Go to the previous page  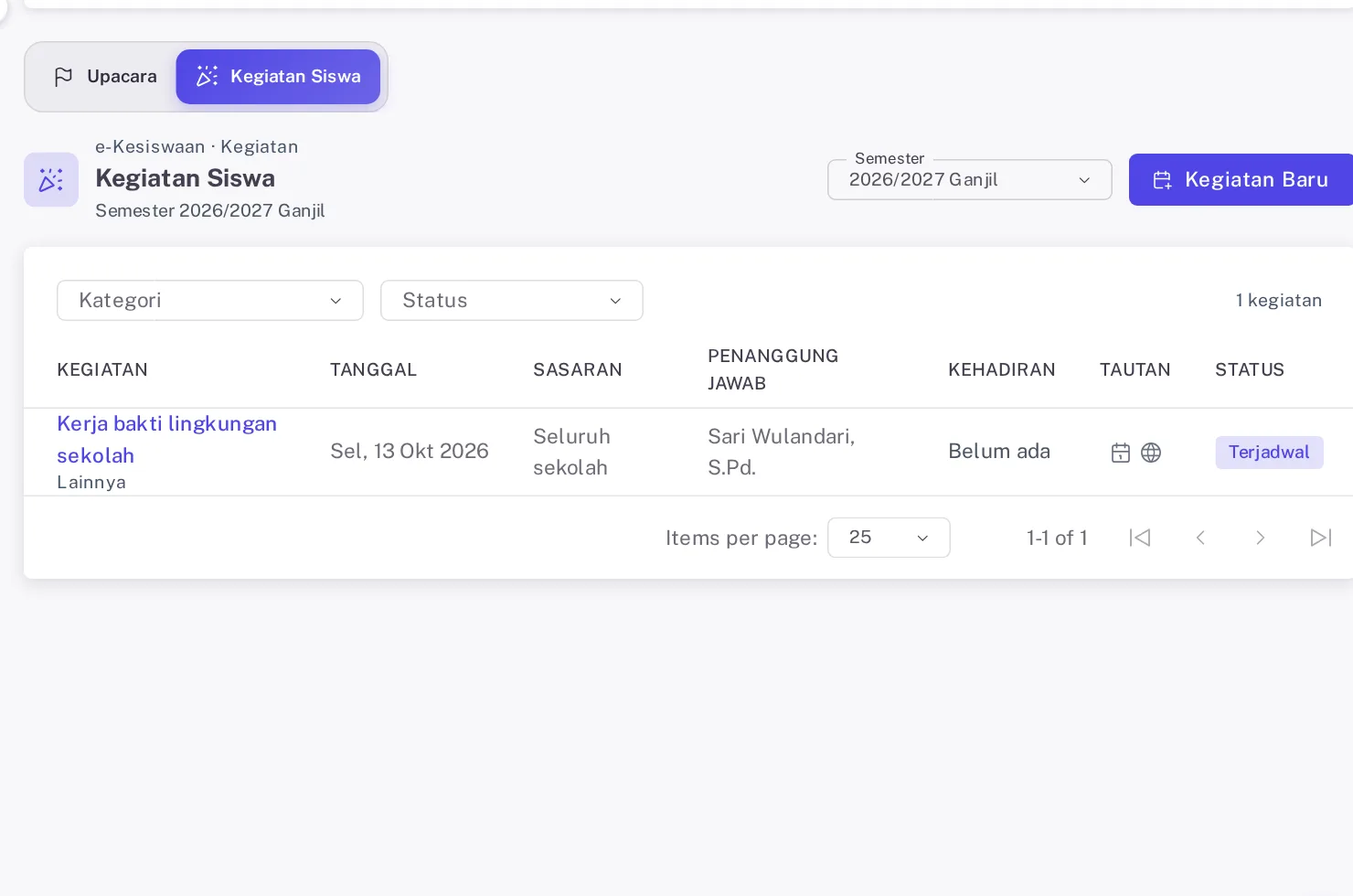pos(1200,538)
